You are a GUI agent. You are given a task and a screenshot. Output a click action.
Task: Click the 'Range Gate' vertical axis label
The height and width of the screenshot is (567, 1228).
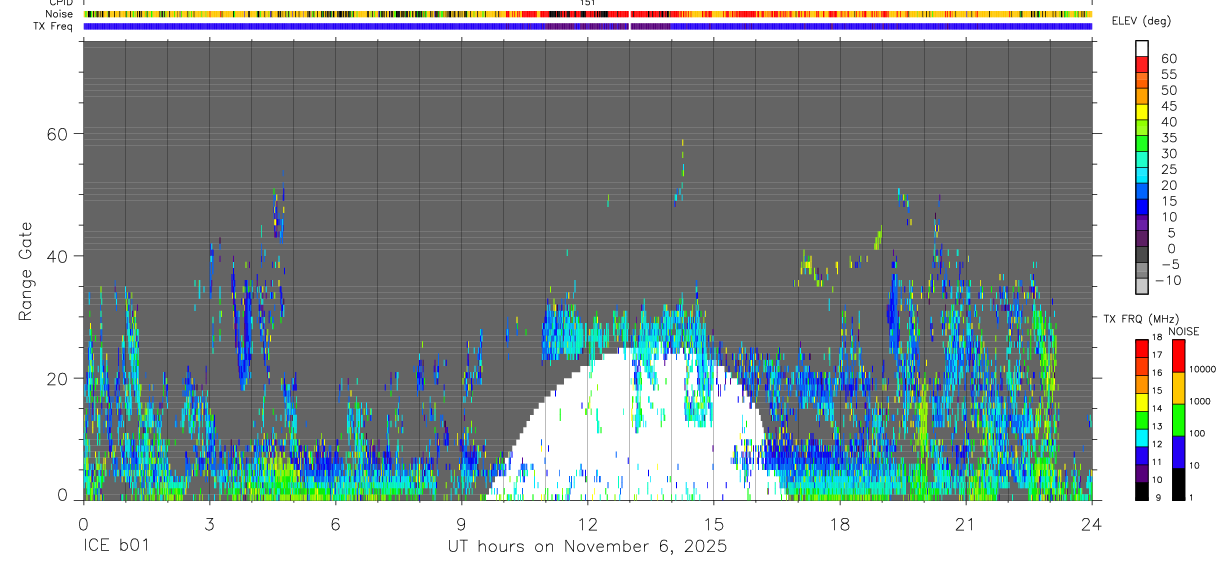point(25,271)
